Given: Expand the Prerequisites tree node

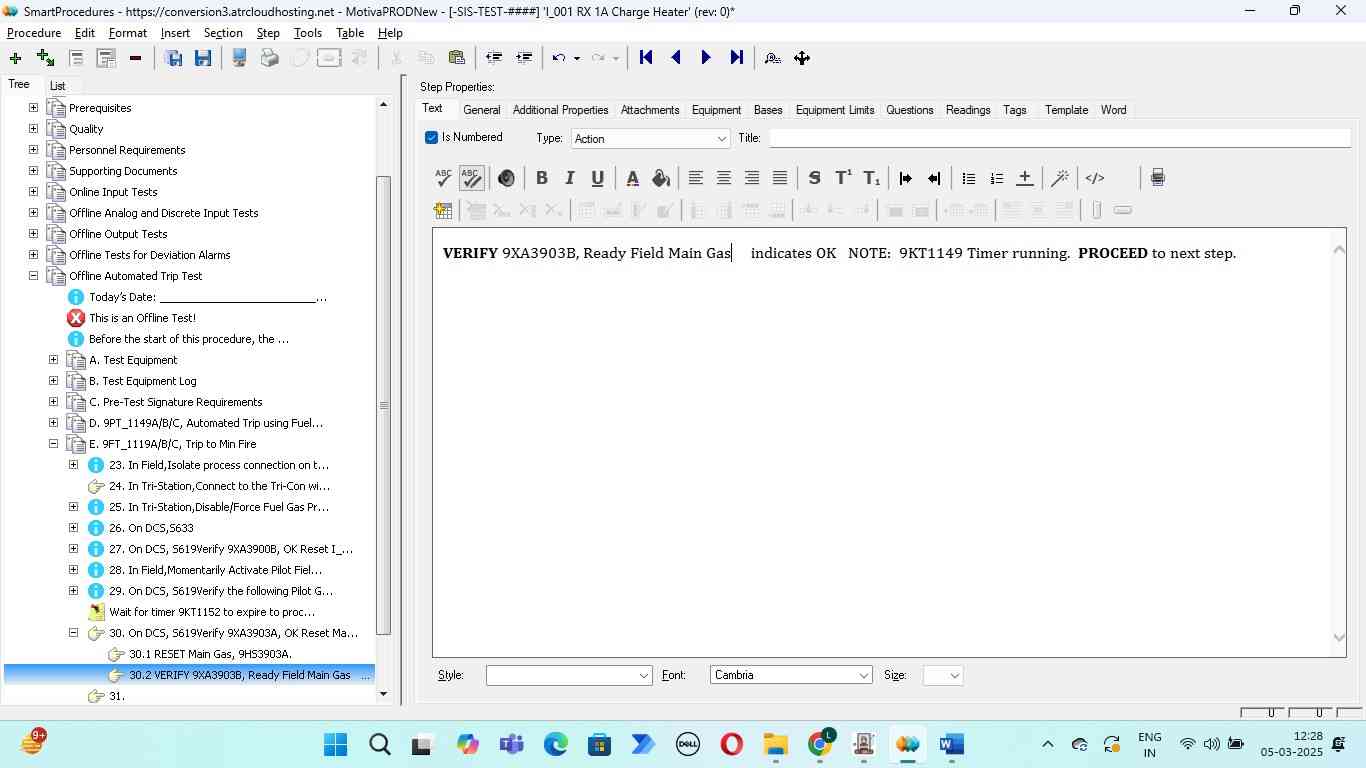Looking at the screenshot, I should click(x=33, y=108).
